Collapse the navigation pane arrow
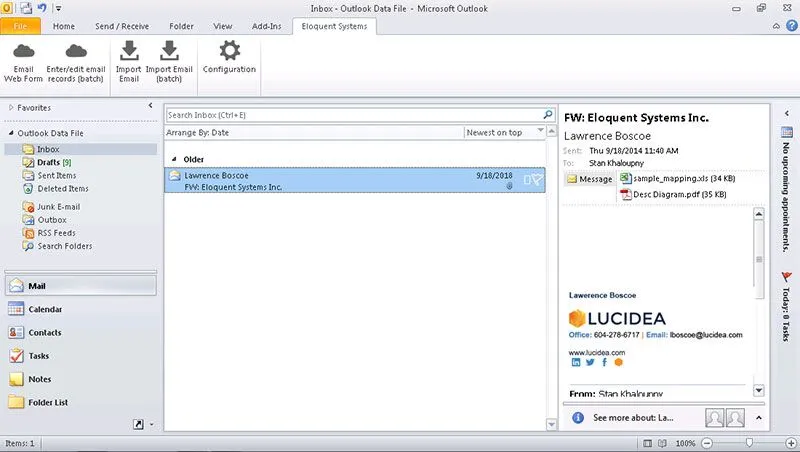 pyautogui.click(x=151, y=106)
